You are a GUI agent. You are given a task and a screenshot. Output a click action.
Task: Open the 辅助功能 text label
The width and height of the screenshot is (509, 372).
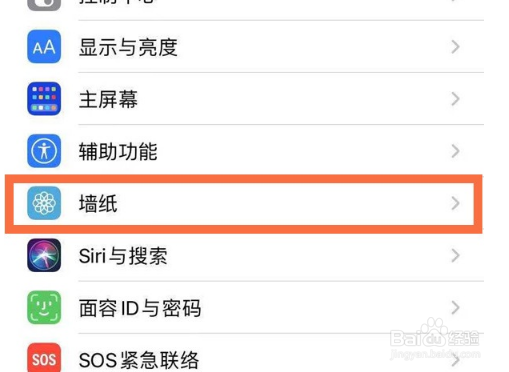click(x=118, y=151)
